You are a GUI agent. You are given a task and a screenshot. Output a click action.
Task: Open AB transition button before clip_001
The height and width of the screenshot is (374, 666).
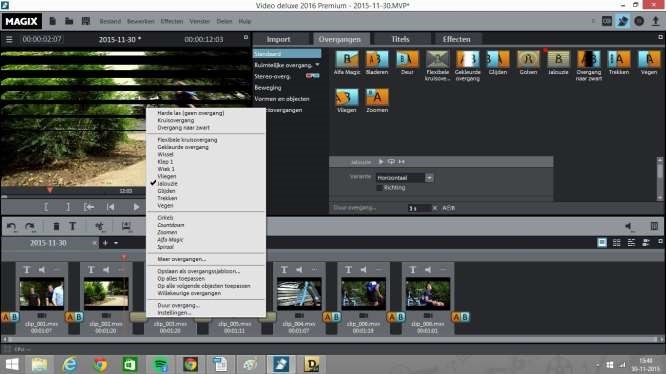tap(10, 317)
